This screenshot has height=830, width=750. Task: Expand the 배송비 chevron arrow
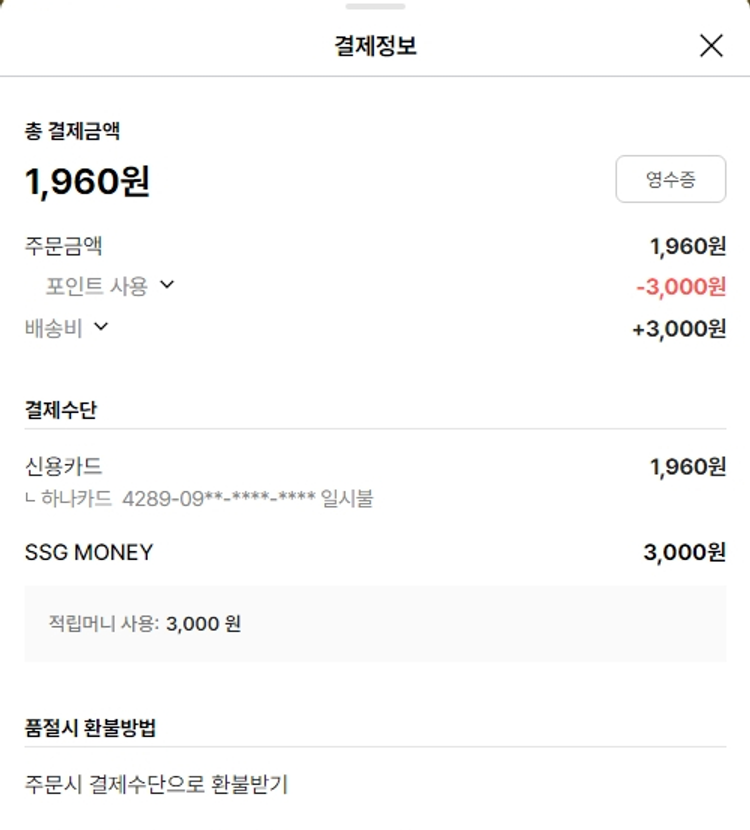coord(101,326)
